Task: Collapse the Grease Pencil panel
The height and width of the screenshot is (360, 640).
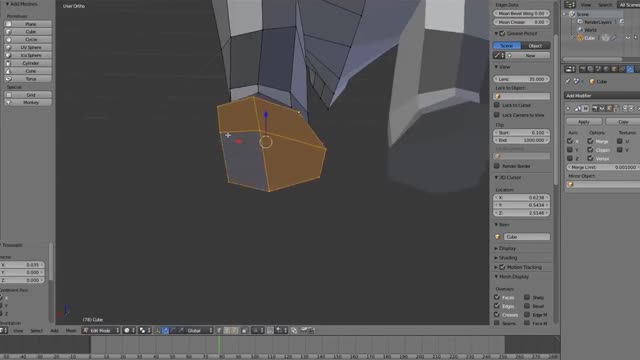Action: pyautogui.click(x=496, y=33)
